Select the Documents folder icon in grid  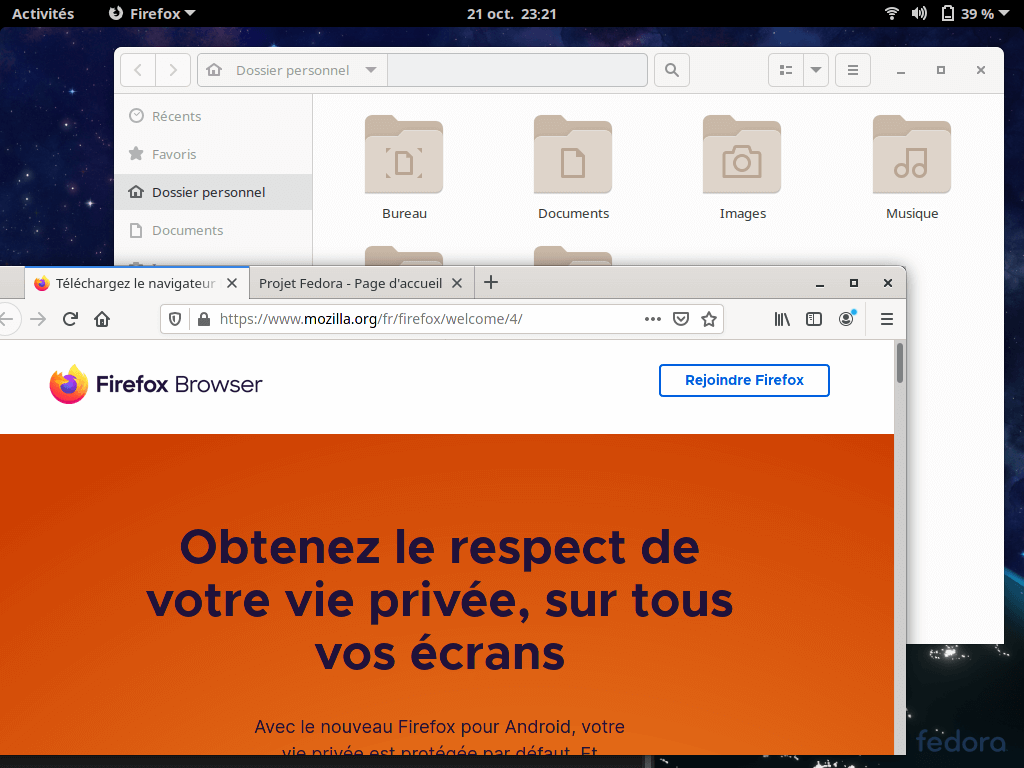tap(573, 155)
